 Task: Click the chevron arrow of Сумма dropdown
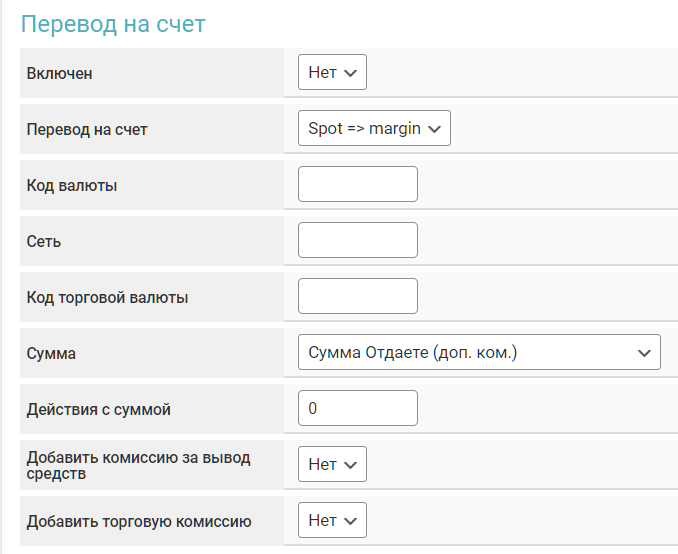point(643,352)
